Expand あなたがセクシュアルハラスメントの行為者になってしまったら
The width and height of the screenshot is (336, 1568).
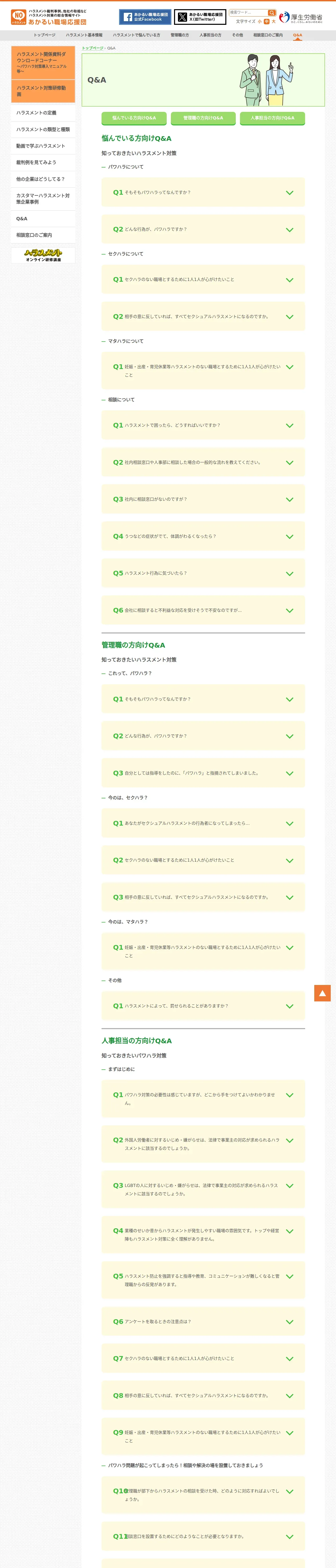(203, 823)
